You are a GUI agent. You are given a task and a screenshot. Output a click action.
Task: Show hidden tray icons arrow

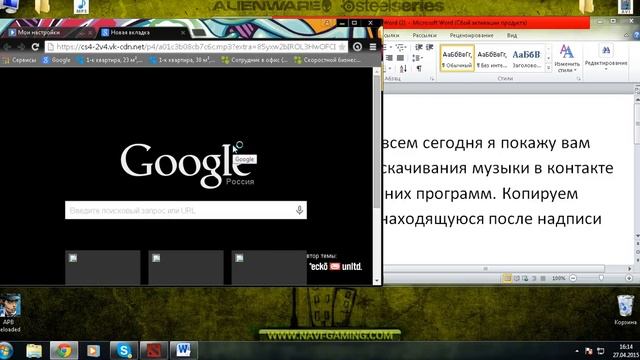[577, 351]
